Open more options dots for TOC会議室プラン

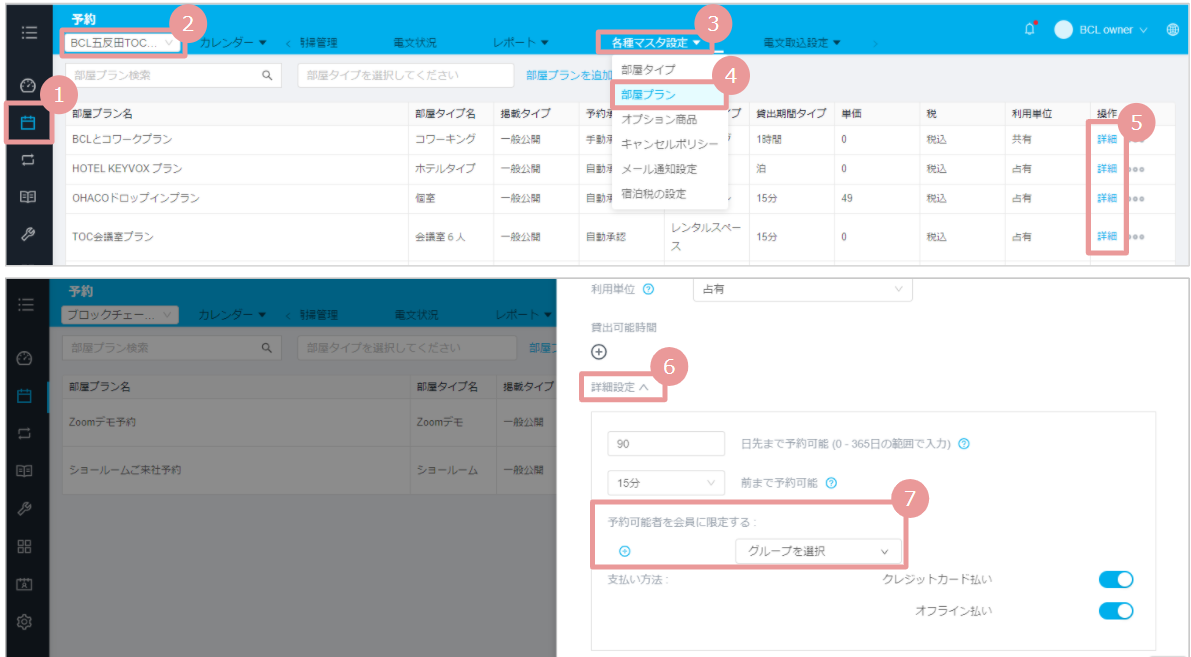1136,237
